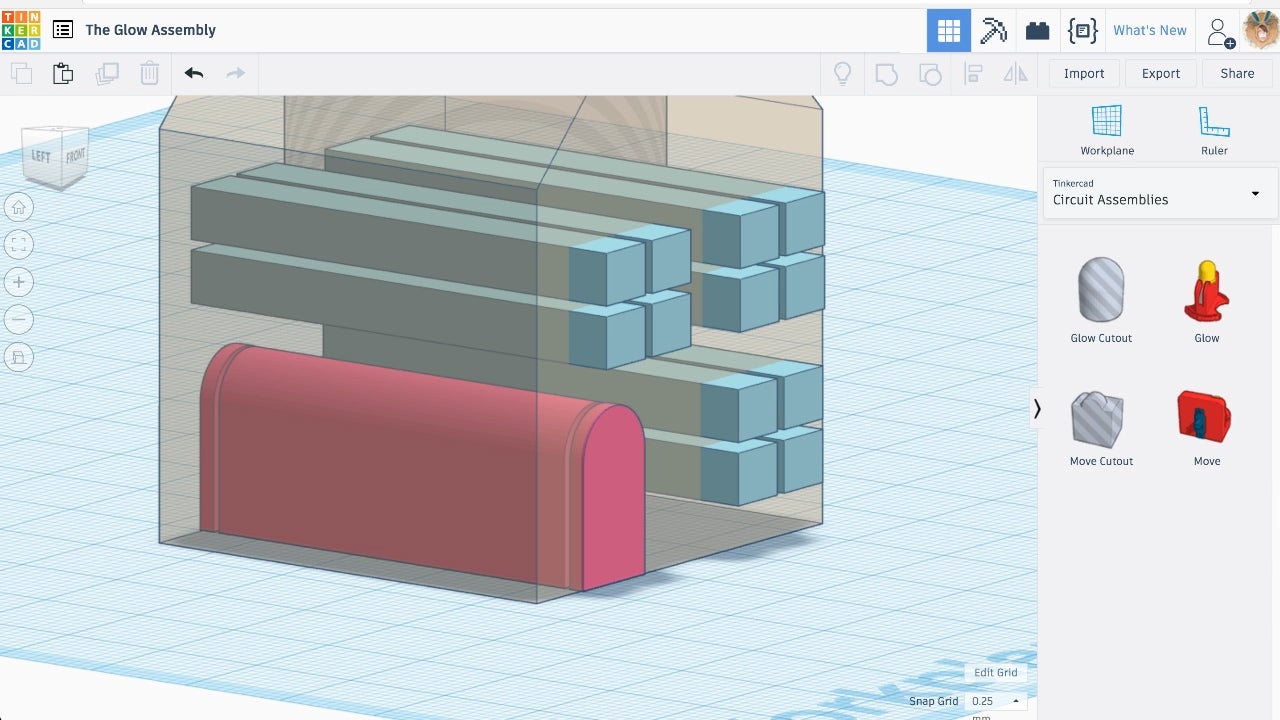Click the Duplicate and repeat icon
The image size is (1280, 720).
(106, 73)
